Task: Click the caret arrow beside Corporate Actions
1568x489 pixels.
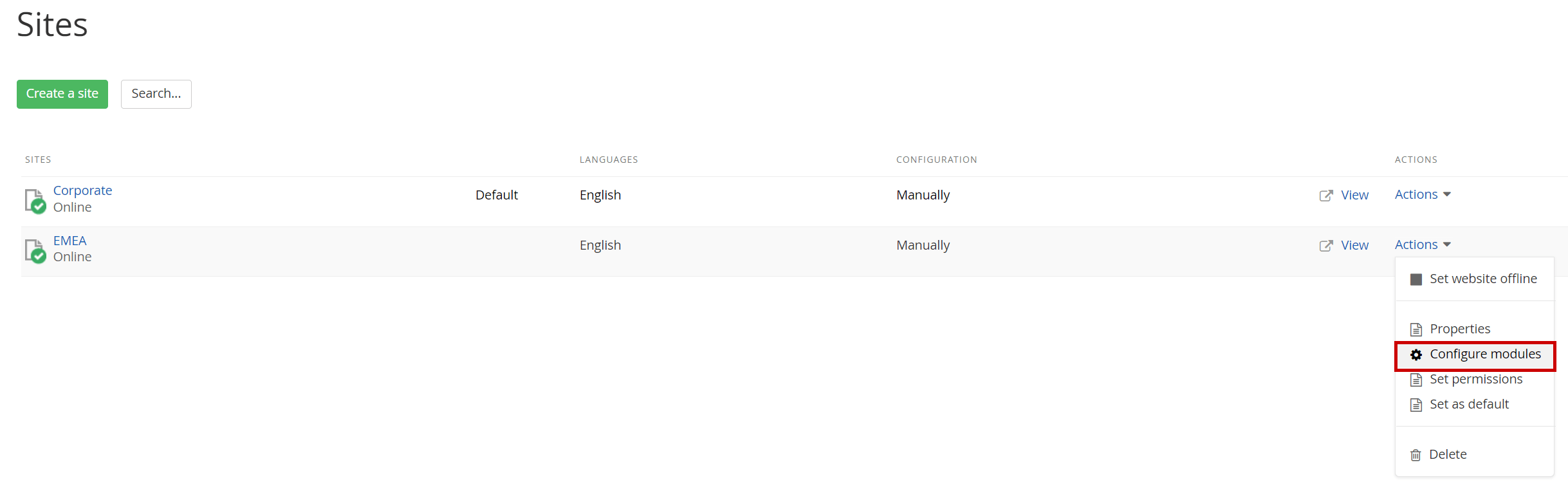Action: click(1447, 194)
